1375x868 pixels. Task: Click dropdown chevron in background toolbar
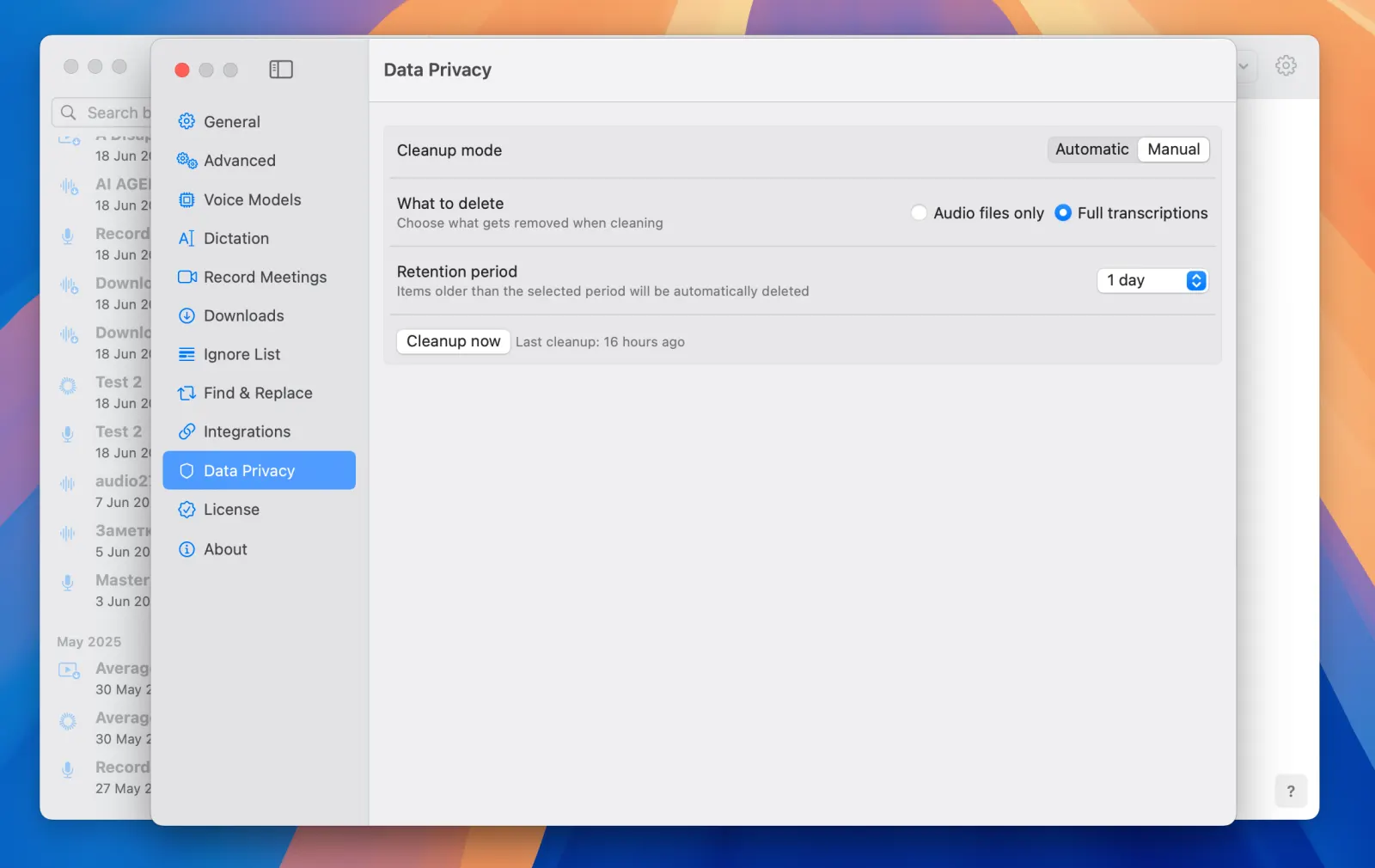(1243, 66)
